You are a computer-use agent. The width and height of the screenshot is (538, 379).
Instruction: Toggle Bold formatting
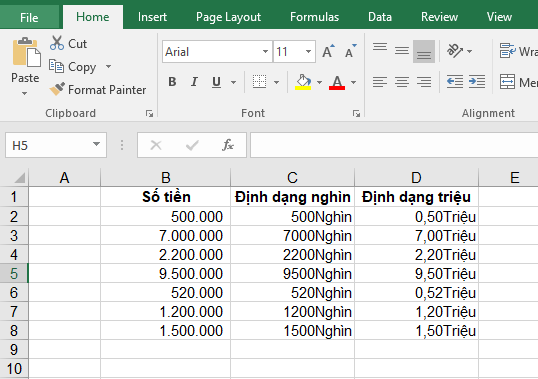tap(172, 82)
